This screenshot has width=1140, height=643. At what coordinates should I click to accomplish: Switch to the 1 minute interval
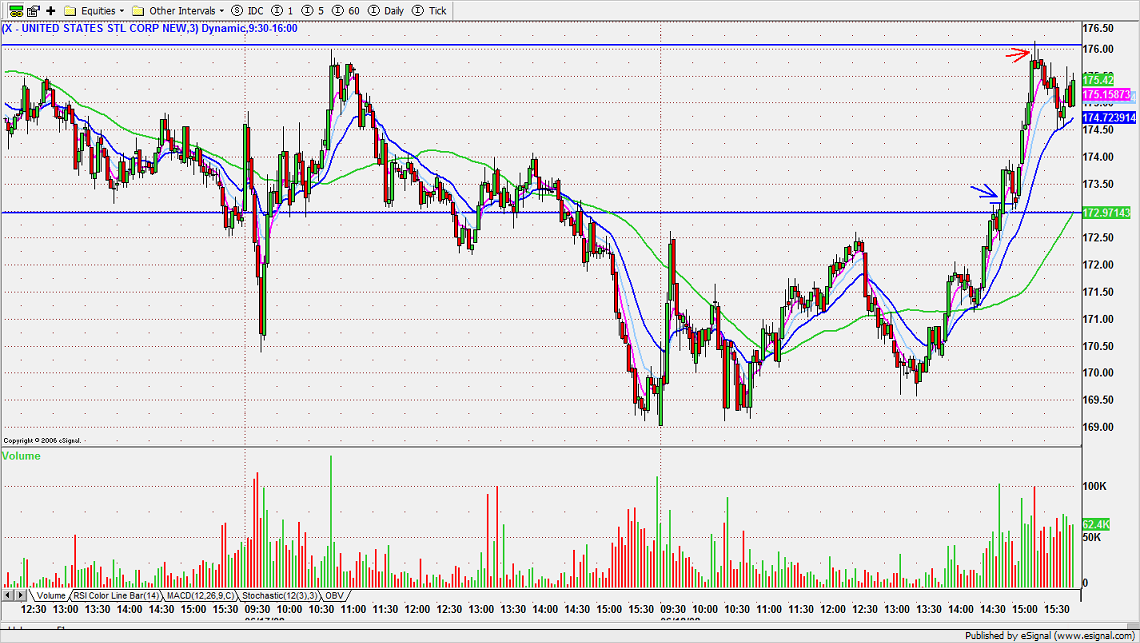282,11
